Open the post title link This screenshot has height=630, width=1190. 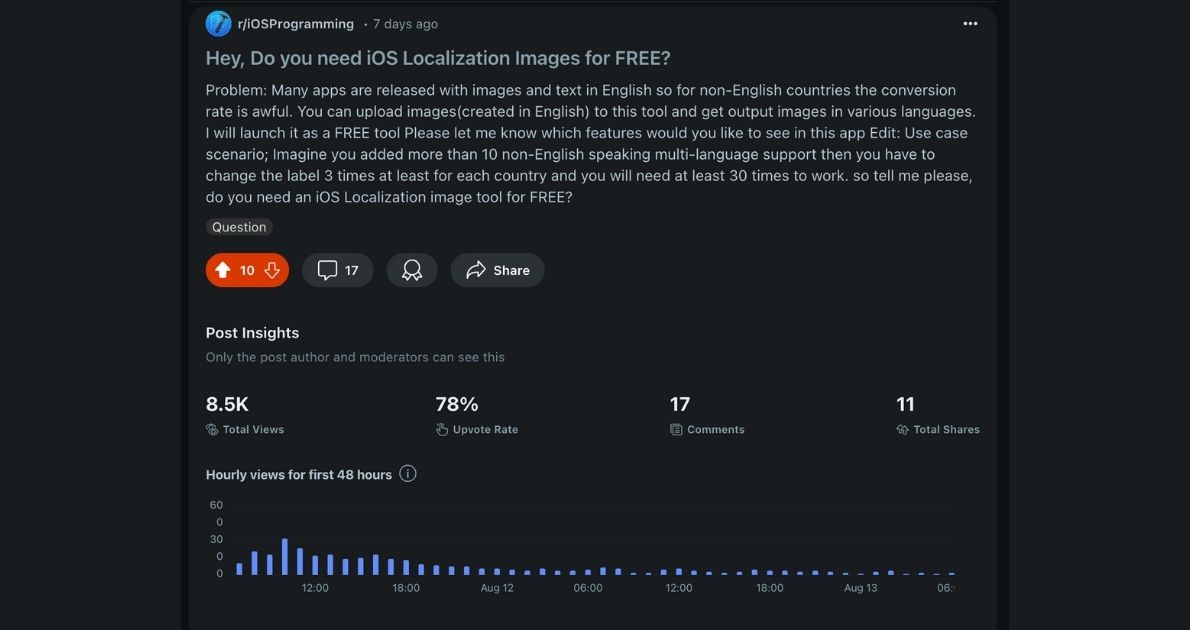437,57
